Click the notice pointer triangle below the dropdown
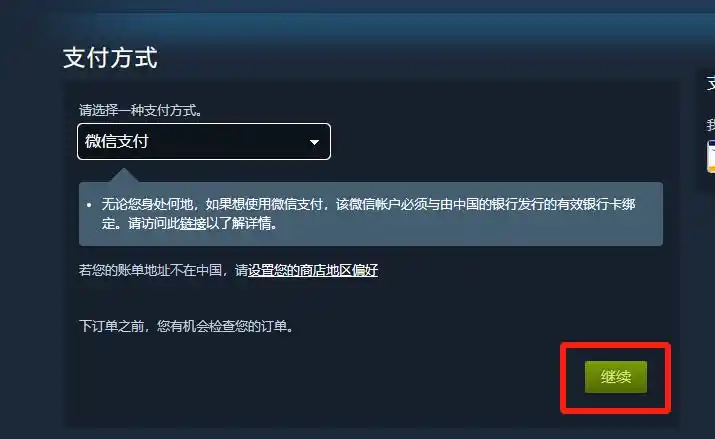715x439 pixels. 124,176
